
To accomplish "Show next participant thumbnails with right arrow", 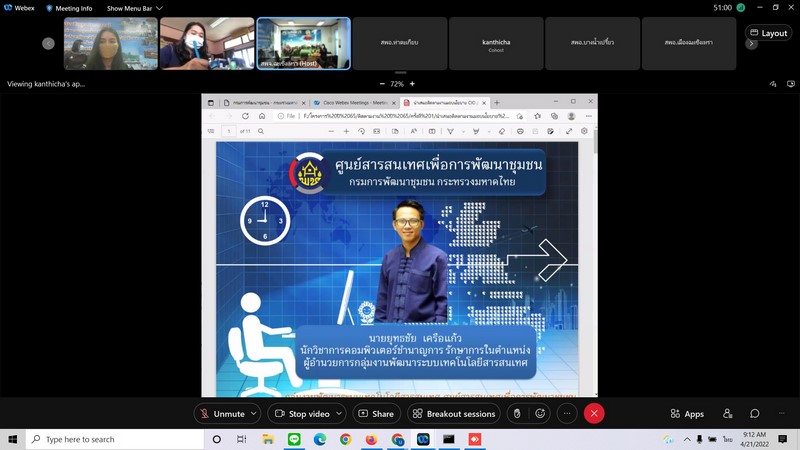I will pos(751,44).
